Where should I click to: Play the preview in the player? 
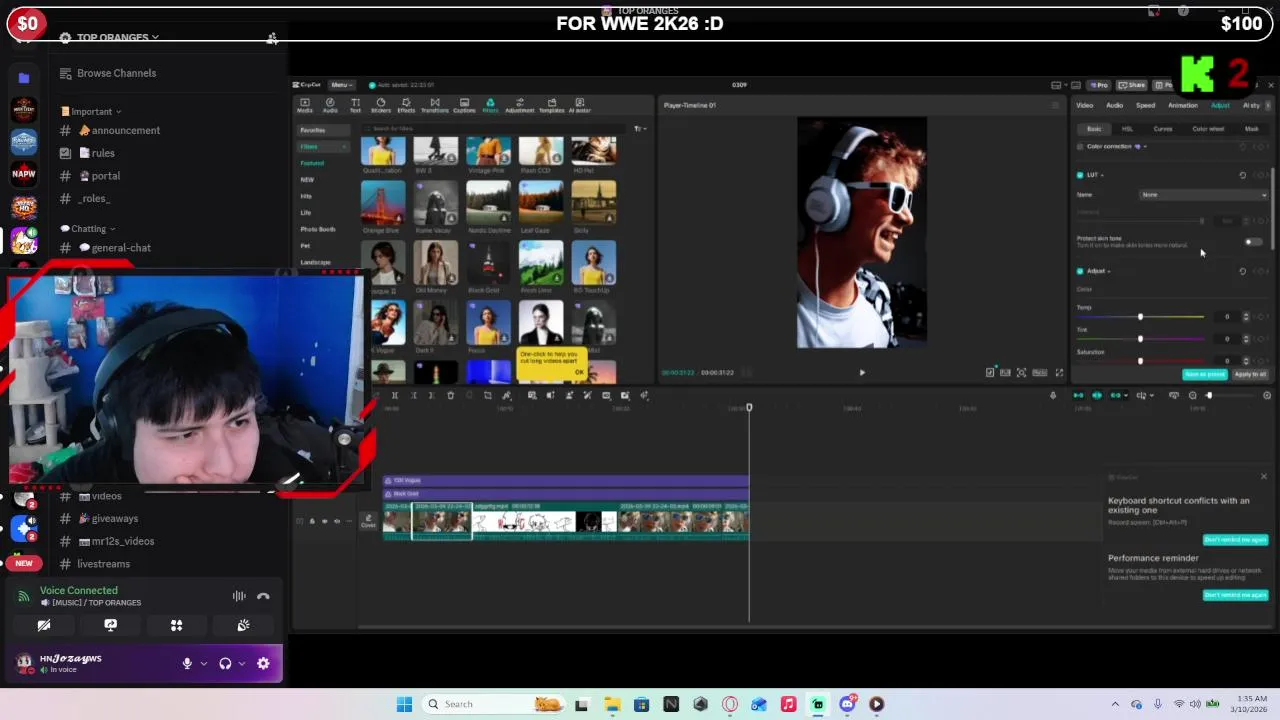(x=862, y=373)
